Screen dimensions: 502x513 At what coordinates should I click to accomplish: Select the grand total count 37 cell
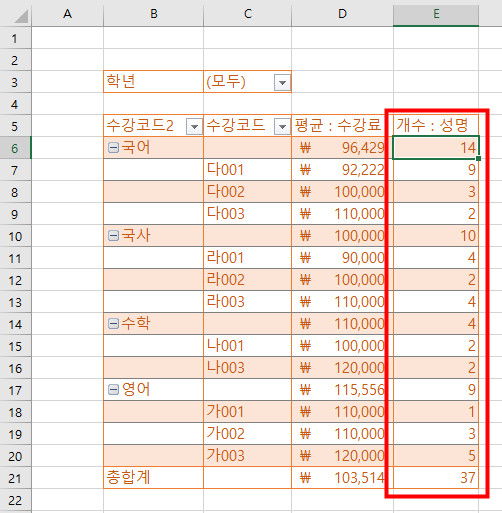pos(436,478)
